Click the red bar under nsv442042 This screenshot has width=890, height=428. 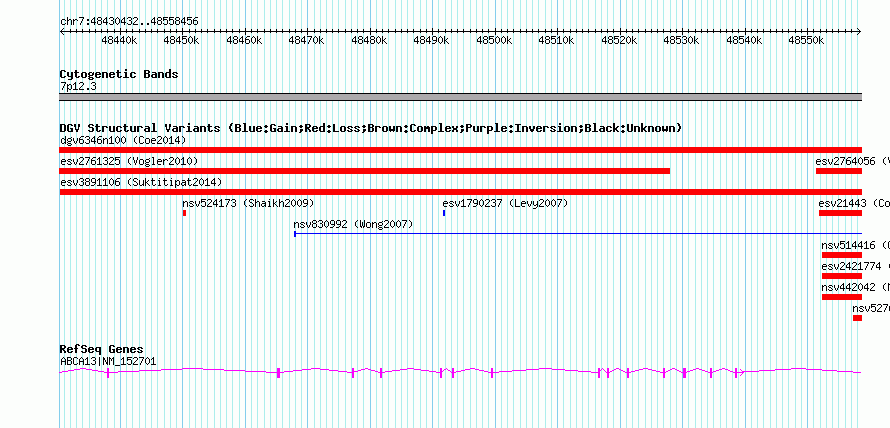(842, 297)
